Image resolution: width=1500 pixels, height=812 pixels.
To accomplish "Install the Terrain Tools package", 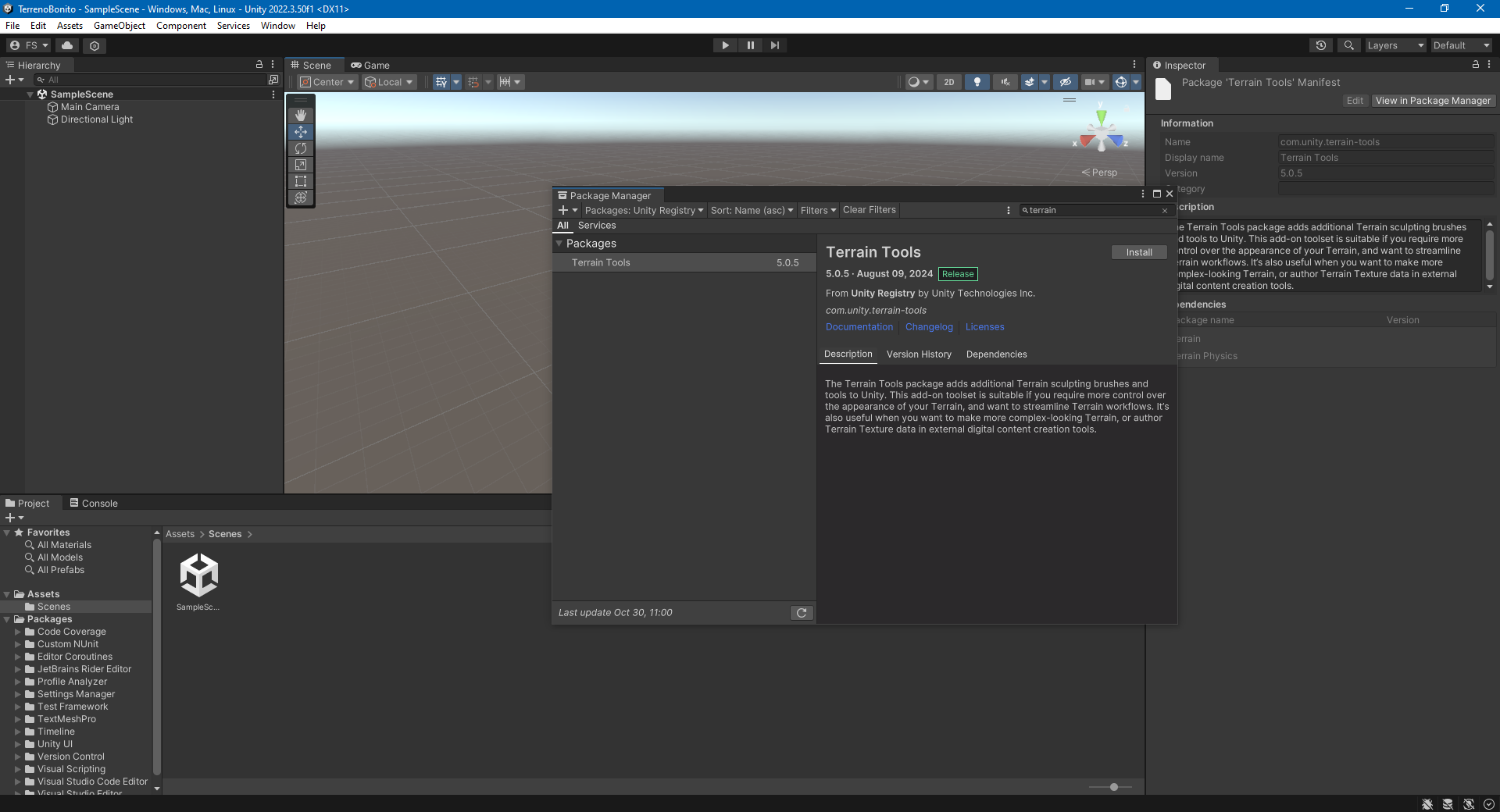I will (x=1139, y=252).
